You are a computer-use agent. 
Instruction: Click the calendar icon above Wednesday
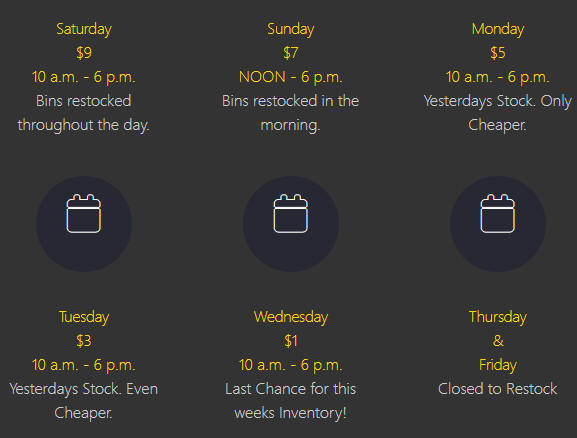coord(291,214)
